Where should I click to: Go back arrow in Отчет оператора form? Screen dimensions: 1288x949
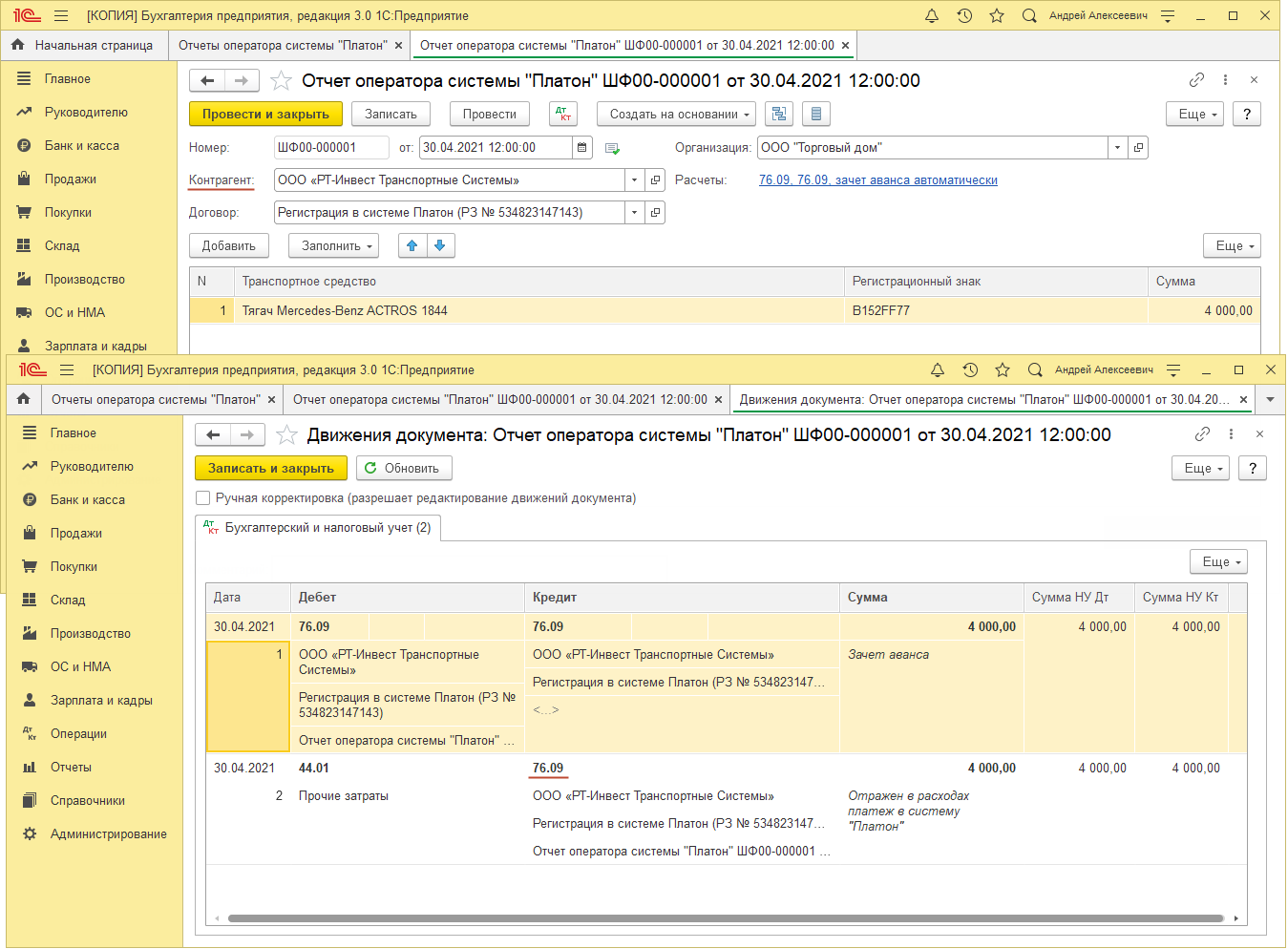pos(207,80)
